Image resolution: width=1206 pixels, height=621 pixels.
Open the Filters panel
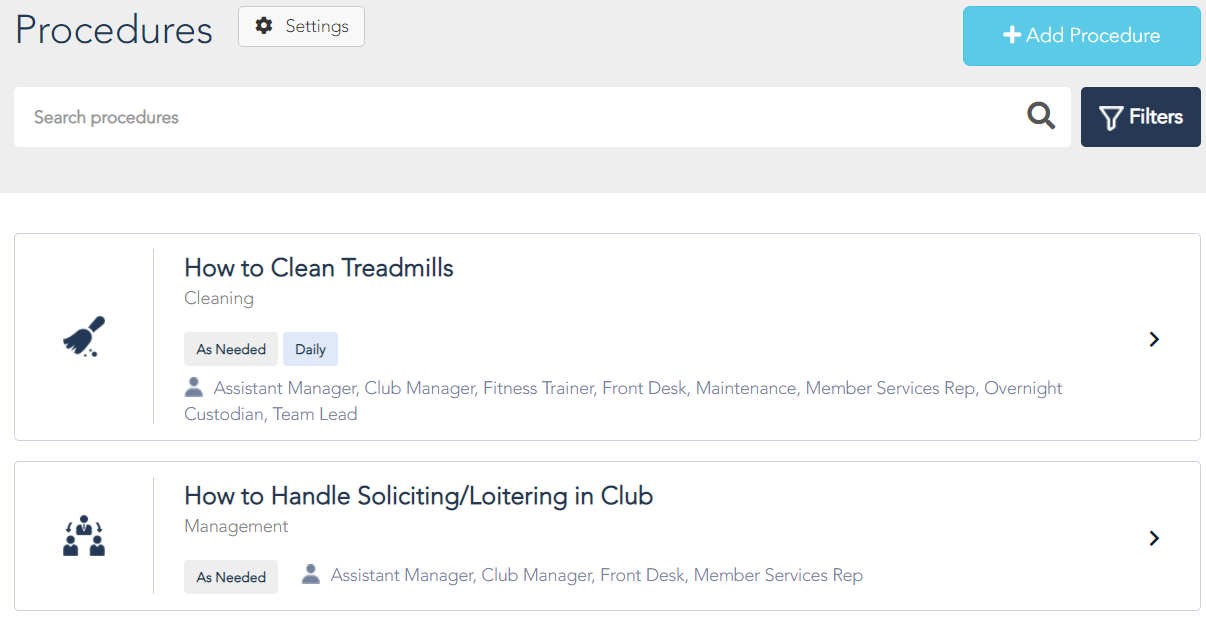[x=1141, y=117]
